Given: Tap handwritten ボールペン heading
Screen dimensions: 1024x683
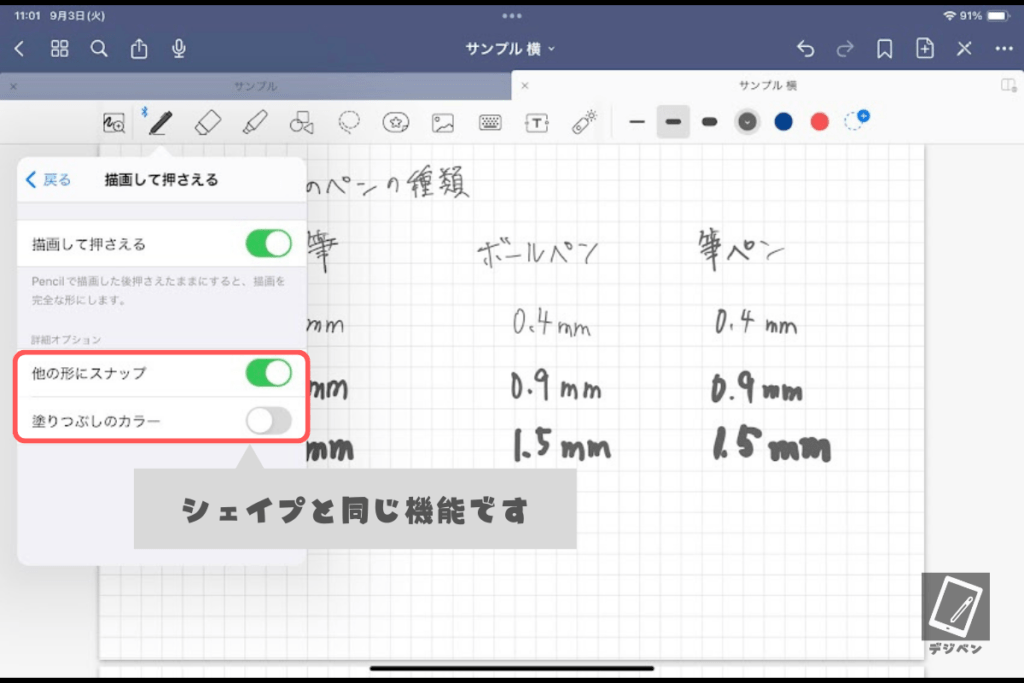Looking at the screenshot, I should tap(537, 252).
